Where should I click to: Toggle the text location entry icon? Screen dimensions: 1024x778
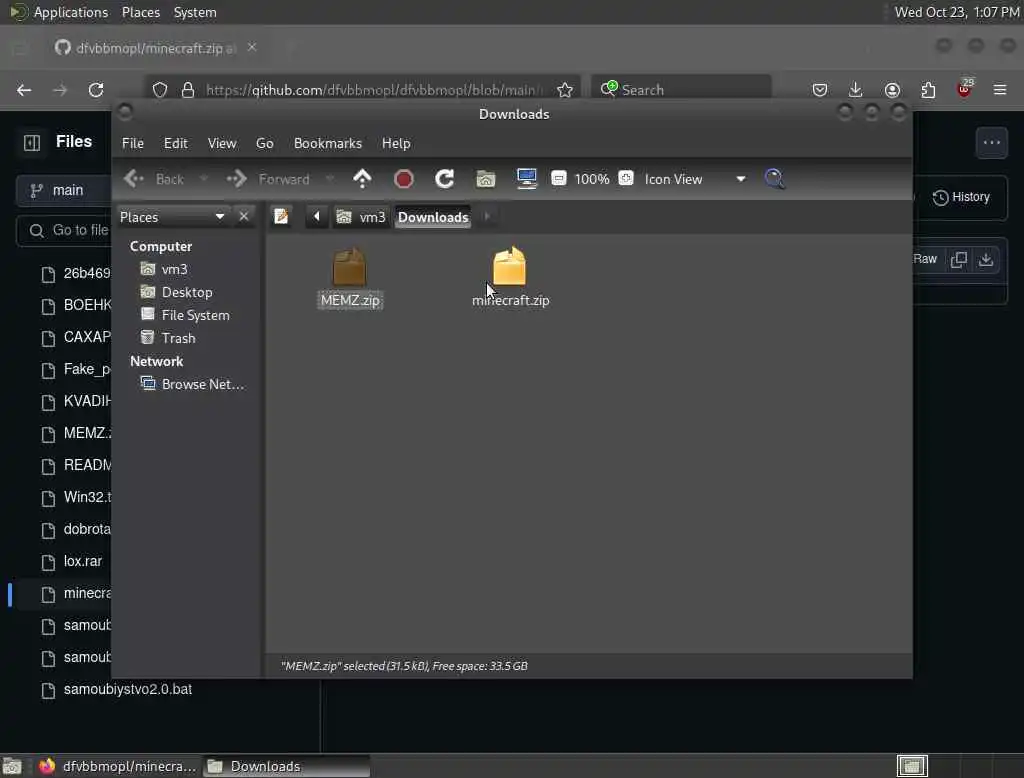tap(281, 216)
